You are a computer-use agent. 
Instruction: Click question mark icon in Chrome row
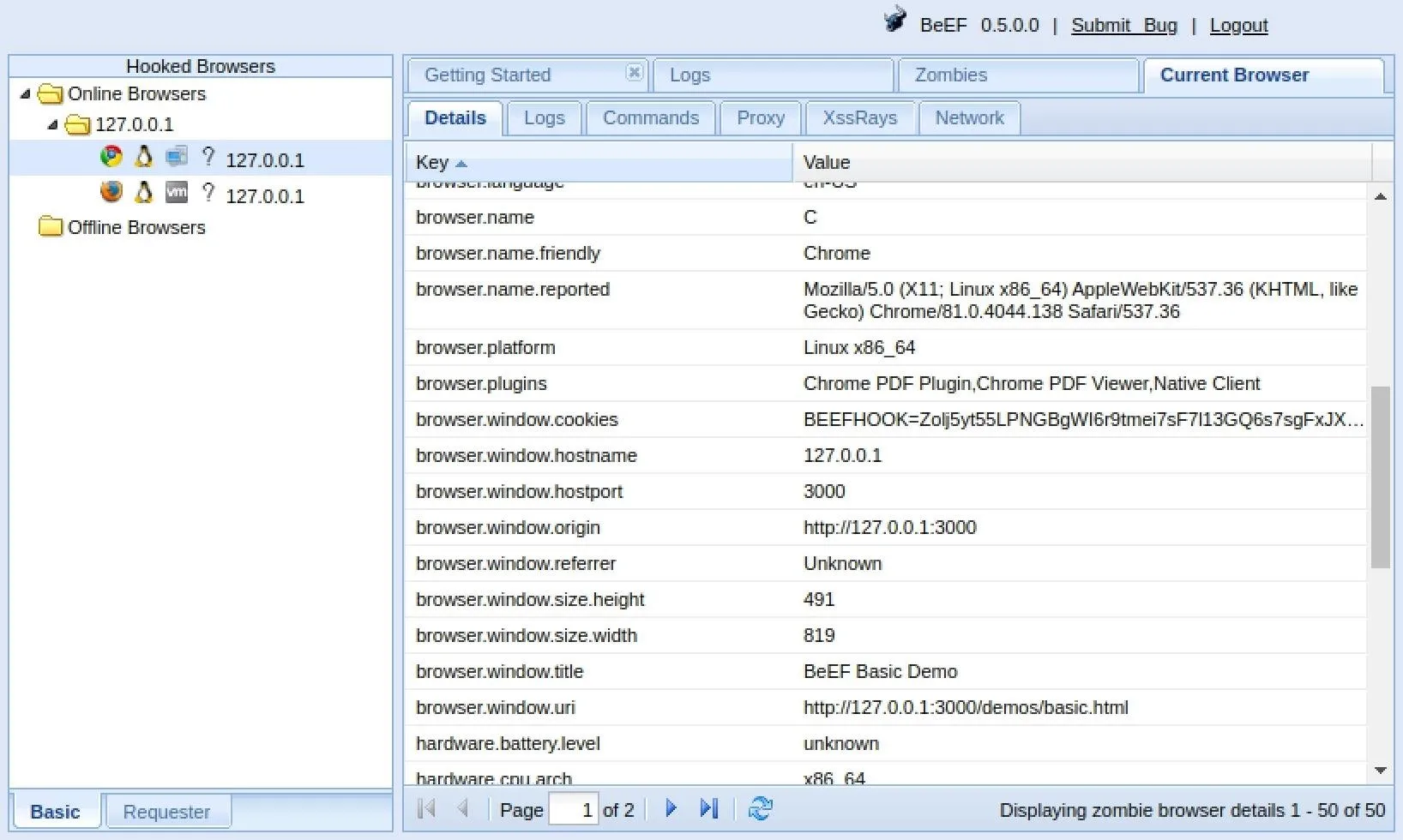tap(208, 157)
